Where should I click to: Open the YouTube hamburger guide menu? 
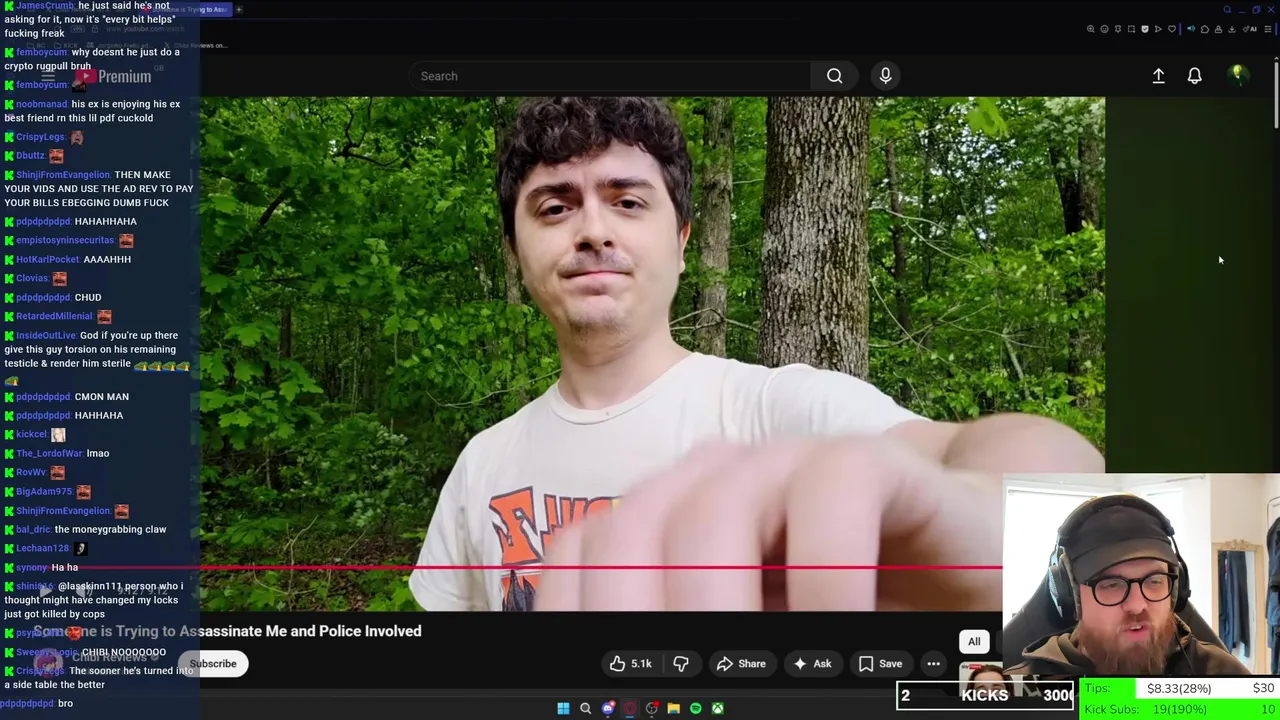tap(47, 77)
